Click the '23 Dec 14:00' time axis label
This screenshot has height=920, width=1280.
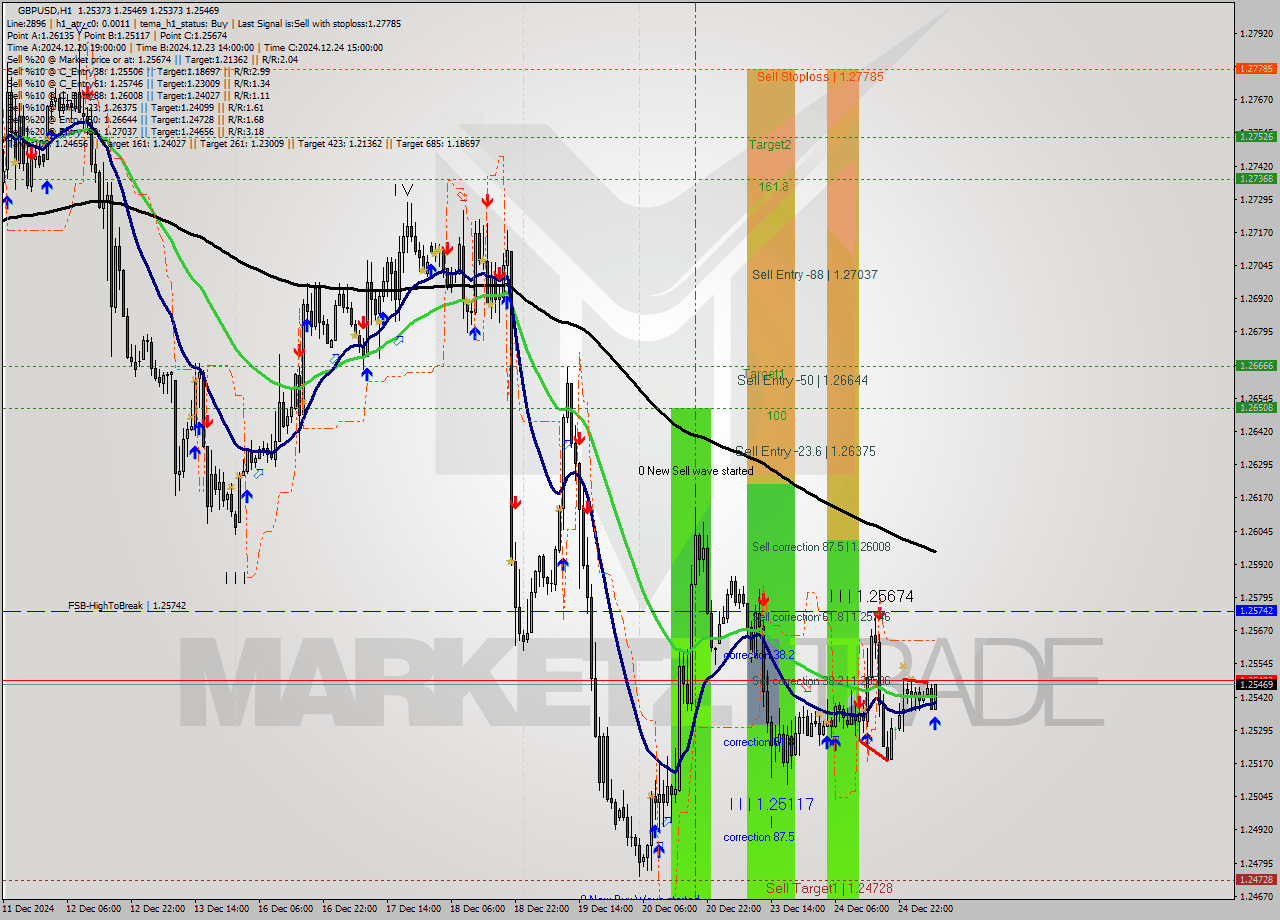pos(797,909)
